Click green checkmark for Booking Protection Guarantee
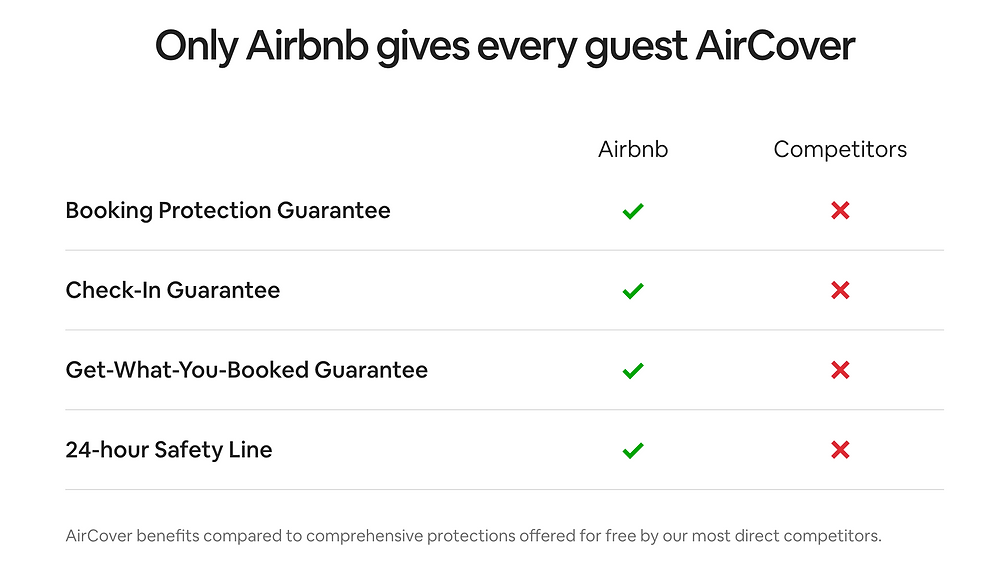This screenshot has height=577, width=1000. [x=633, y=211]
